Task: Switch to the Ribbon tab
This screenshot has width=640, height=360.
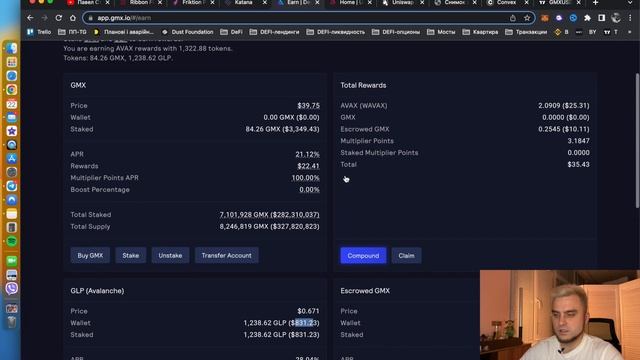Action: point(141,2)
